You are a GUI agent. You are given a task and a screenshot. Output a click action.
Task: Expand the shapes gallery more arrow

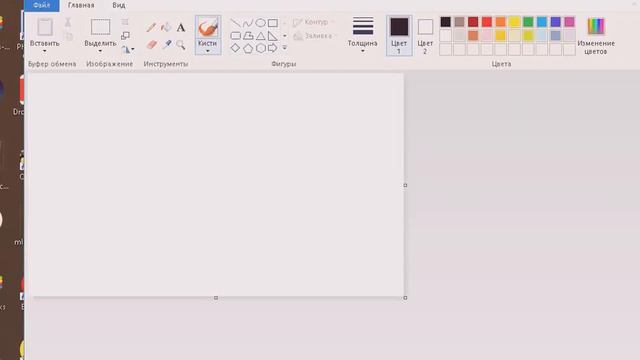click(284, 48)
